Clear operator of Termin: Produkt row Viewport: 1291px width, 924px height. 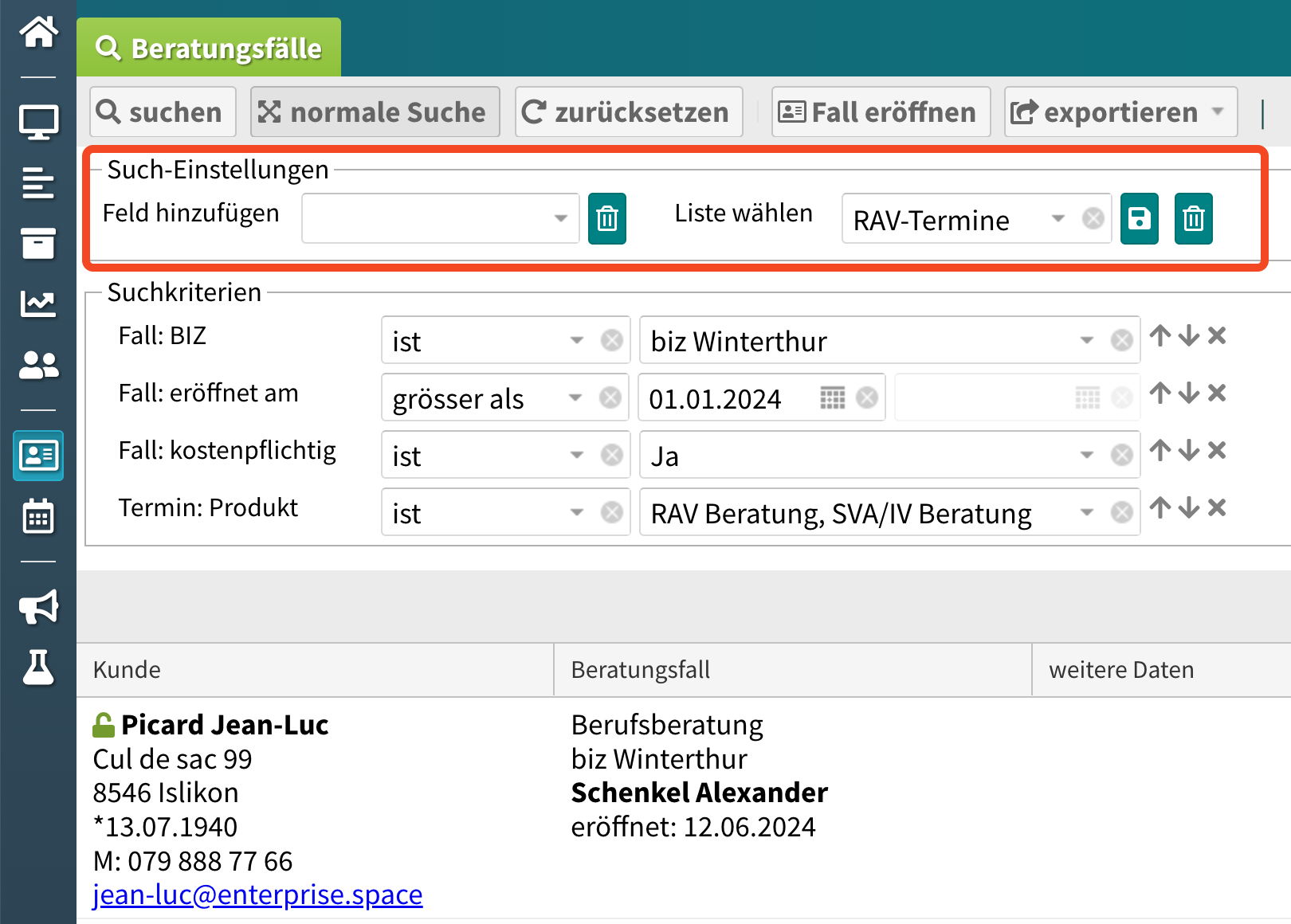tap(612, 512)
